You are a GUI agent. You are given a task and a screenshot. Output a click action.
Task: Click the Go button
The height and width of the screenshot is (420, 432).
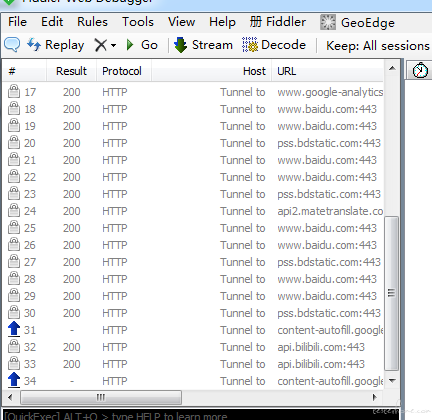tap(142, 45)
